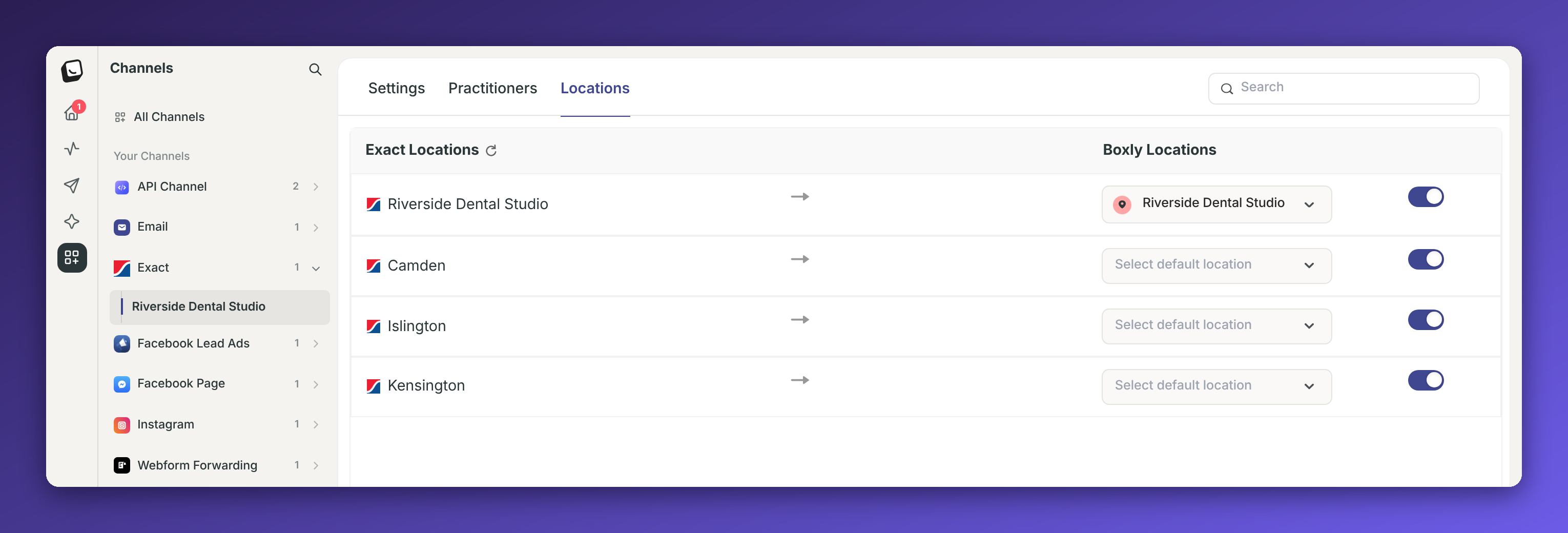
Task: Click the Email channel envelope icon
Action: pyautogui.click(x=122, y=228)
